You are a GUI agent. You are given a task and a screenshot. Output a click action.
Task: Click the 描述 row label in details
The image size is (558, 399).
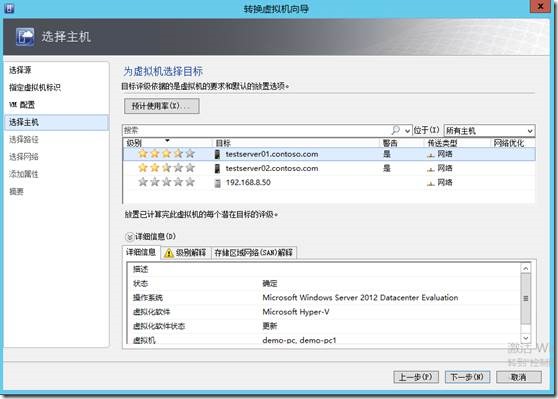(x=141, y=269)
